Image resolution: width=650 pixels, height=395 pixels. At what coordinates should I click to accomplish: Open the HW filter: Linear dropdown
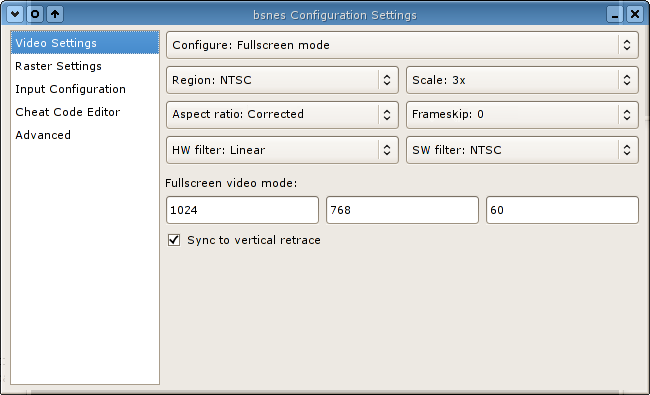click(282, 150)
